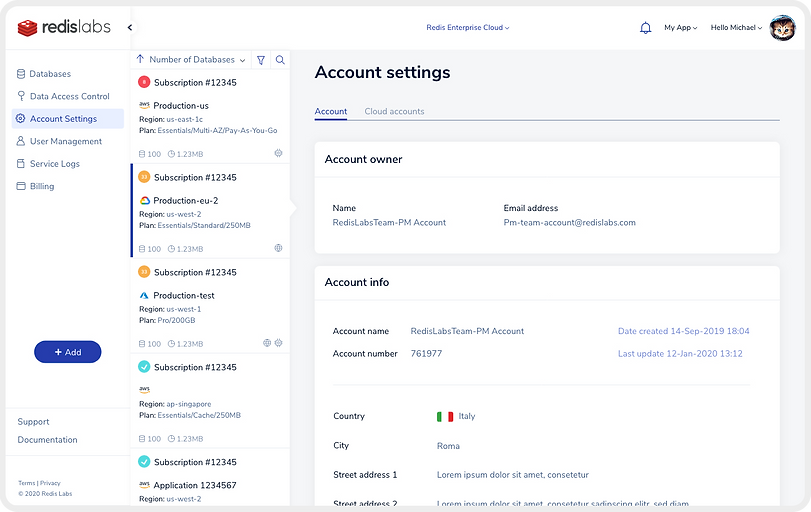Collapse the left sidebar with the chevron

130,27
